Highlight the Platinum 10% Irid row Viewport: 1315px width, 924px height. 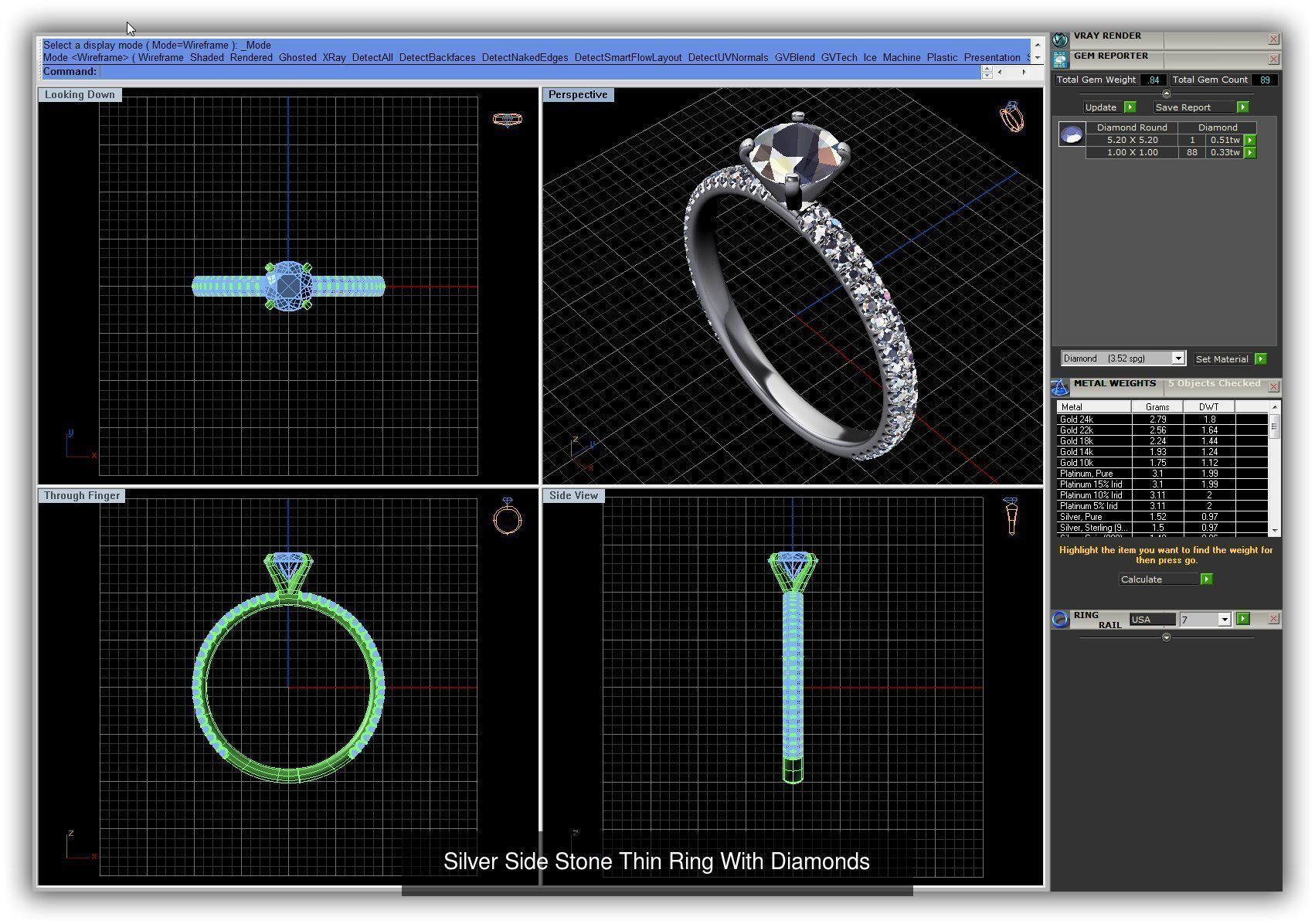(x=1163, y=495)
